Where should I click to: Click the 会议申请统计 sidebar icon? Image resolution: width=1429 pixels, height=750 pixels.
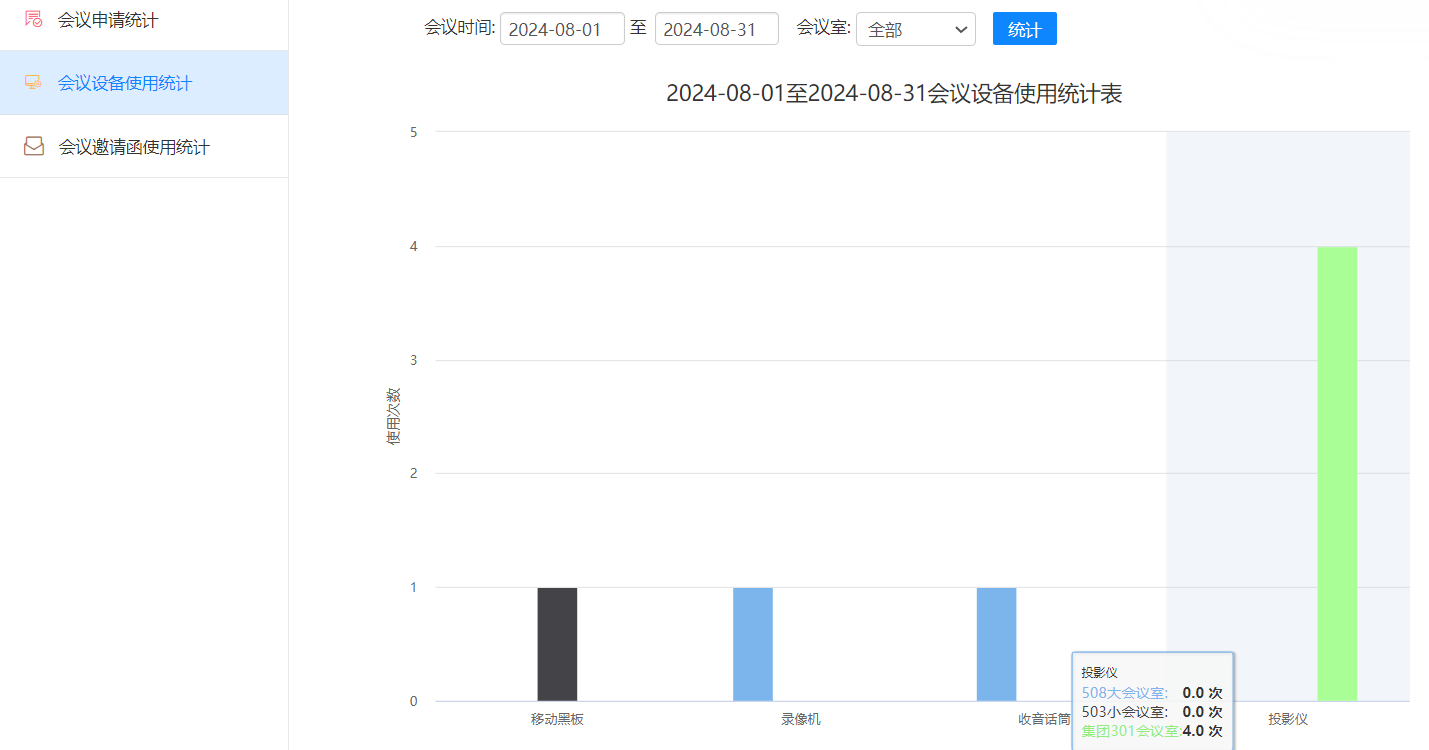[33, 19]
